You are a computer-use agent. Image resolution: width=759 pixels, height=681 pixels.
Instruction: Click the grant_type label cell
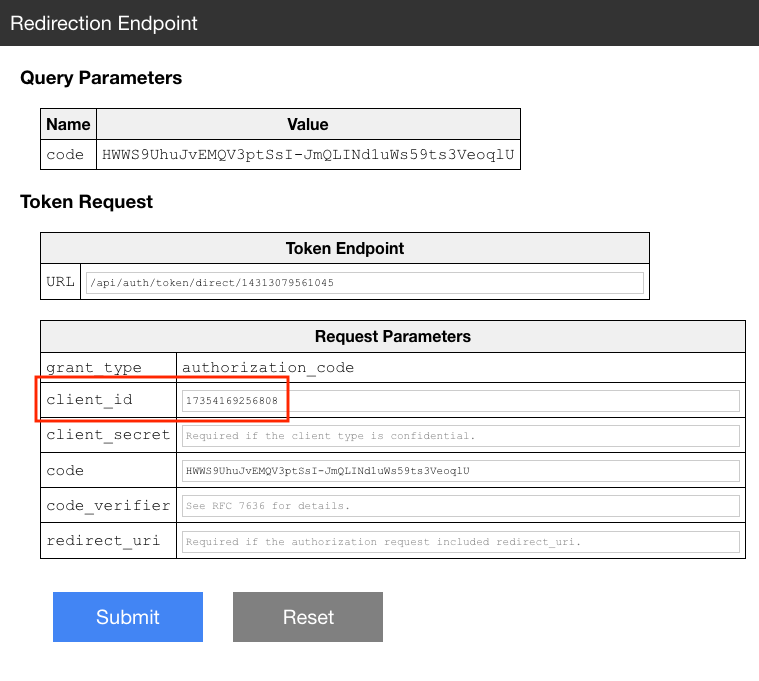pyautogui.click(x=108, y=368)
